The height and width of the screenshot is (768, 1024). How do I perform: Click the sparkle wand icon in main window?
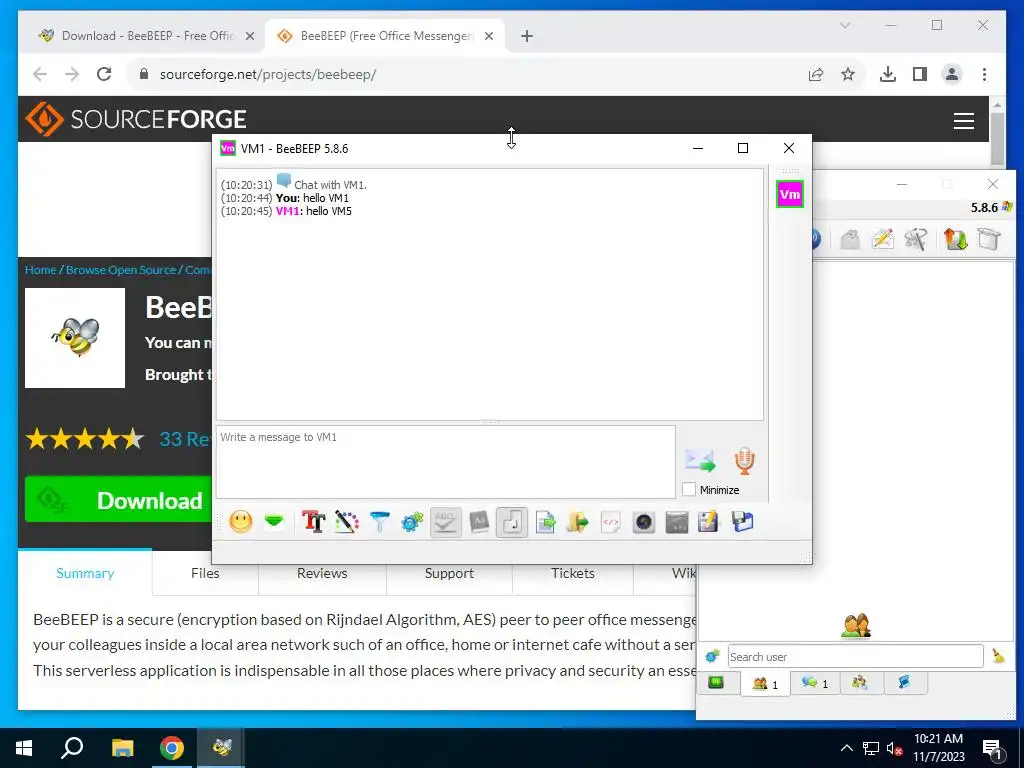[916, 239]
